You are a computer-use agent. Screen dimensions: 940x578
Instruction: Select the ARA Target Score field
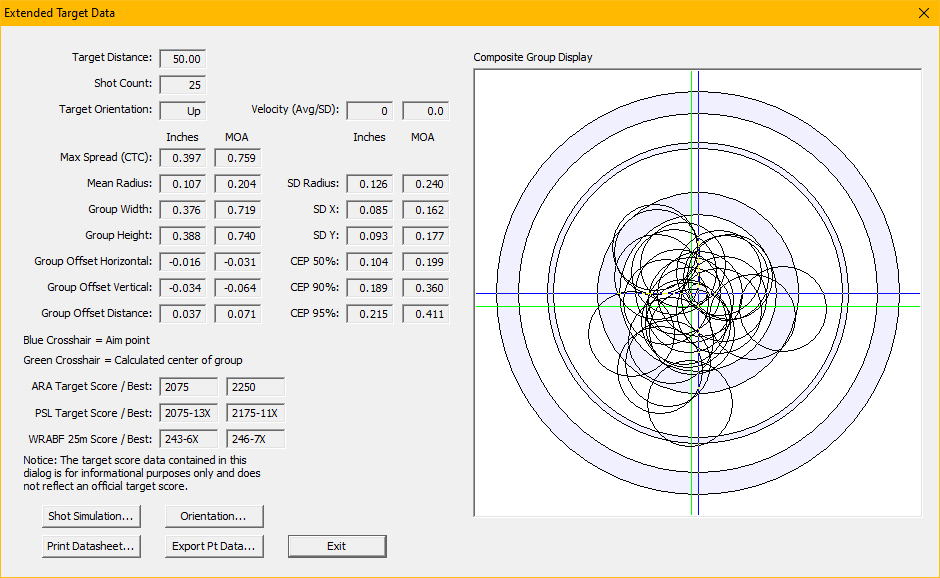point(188,387)
